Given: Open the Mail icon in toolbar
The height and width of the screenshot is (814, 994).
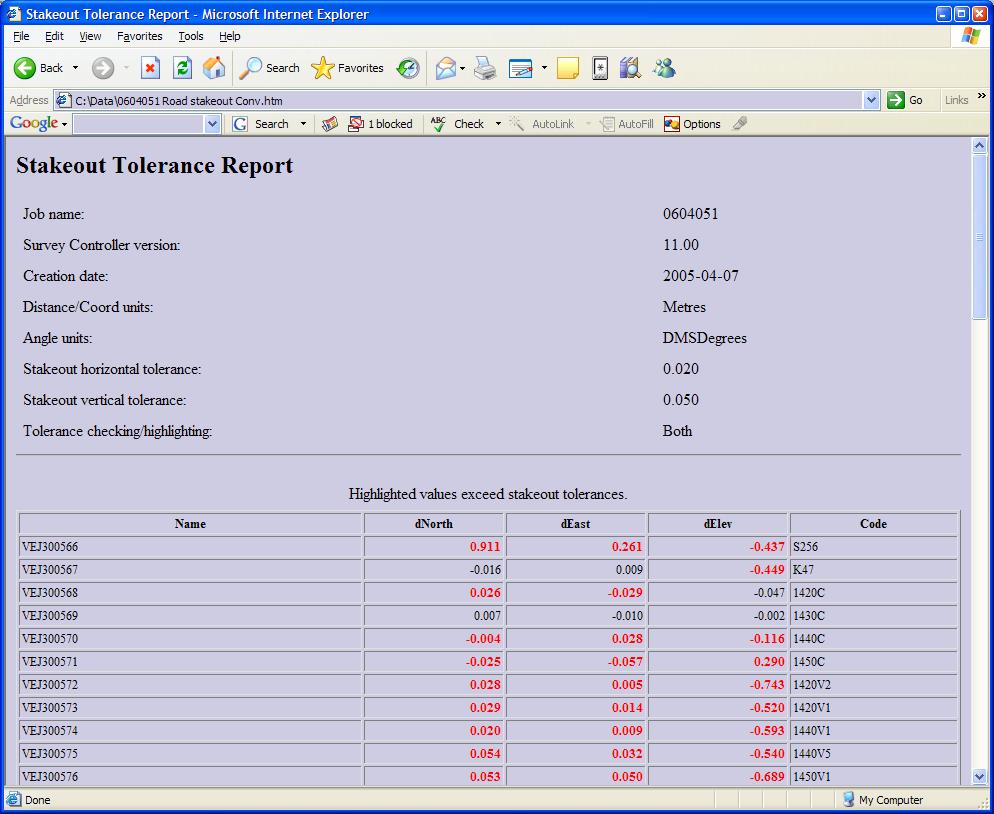Looking at the screenshot, I should point(446,68).
